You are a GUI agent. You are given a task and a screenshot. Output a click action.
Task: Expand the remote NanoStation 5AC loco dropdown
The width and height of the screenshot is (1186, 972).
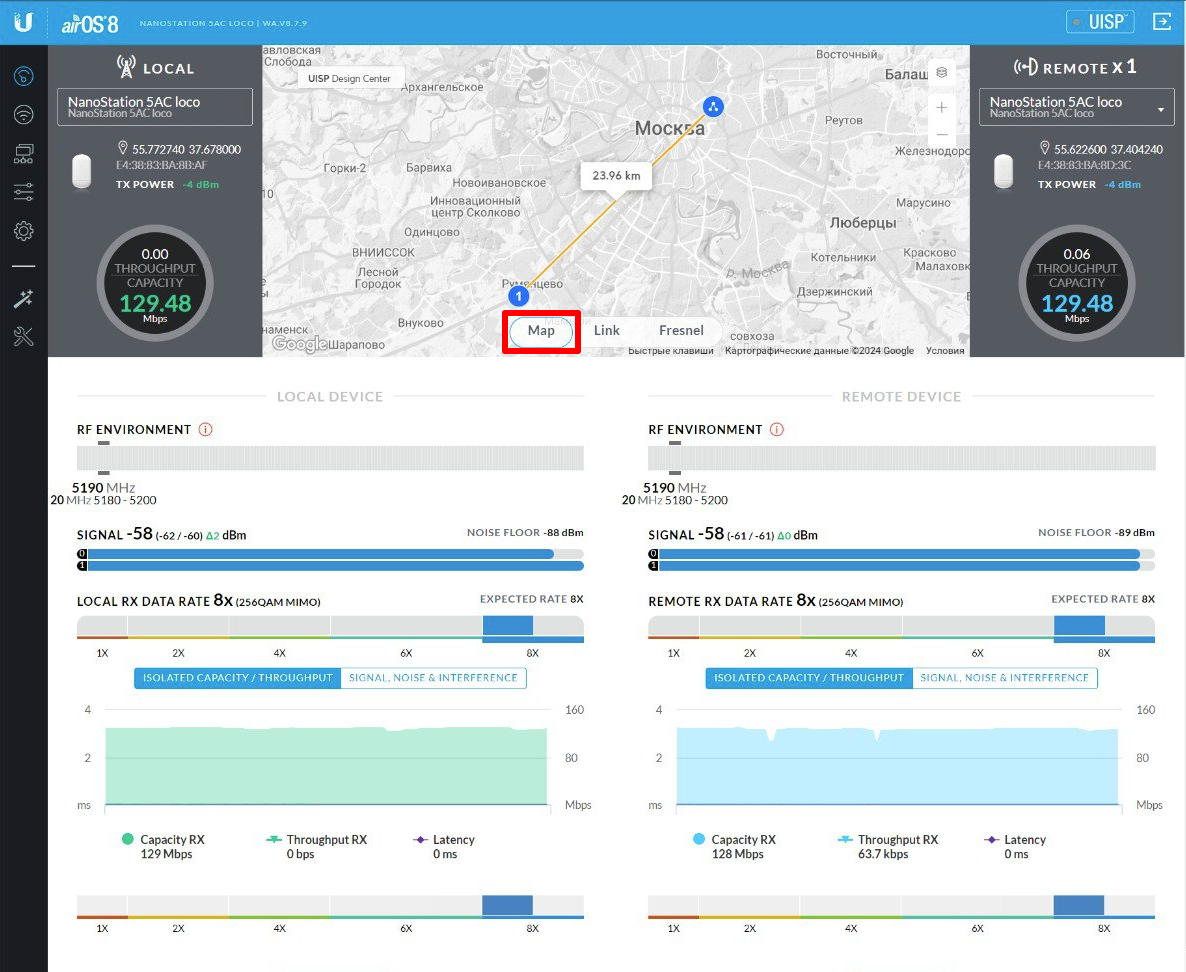[1076, 107]
